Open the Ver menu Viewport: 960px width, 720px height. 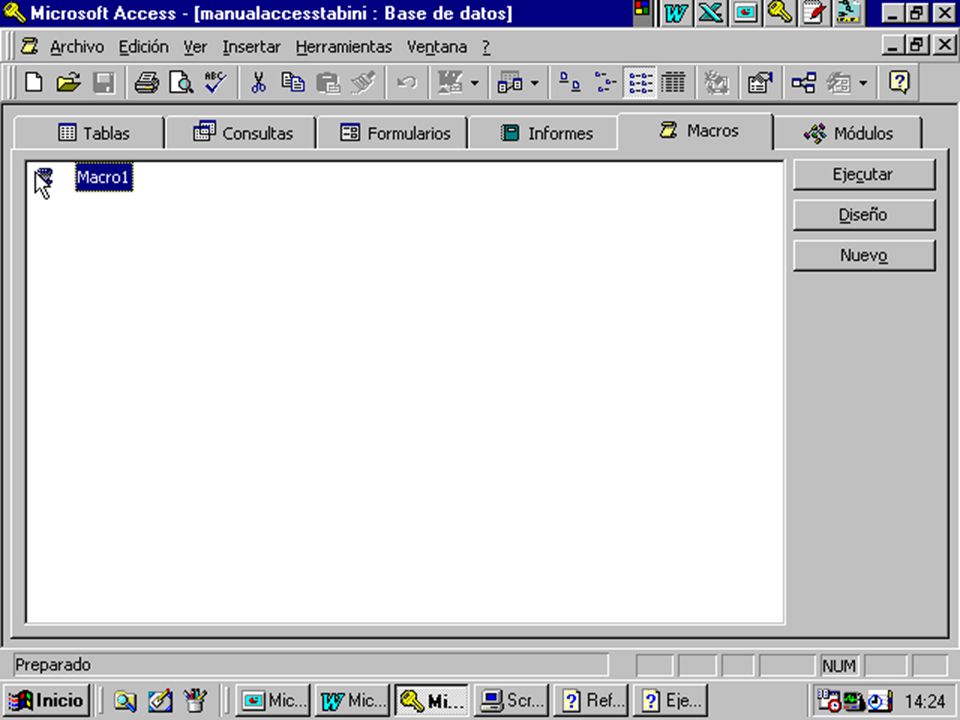(195, 47)
